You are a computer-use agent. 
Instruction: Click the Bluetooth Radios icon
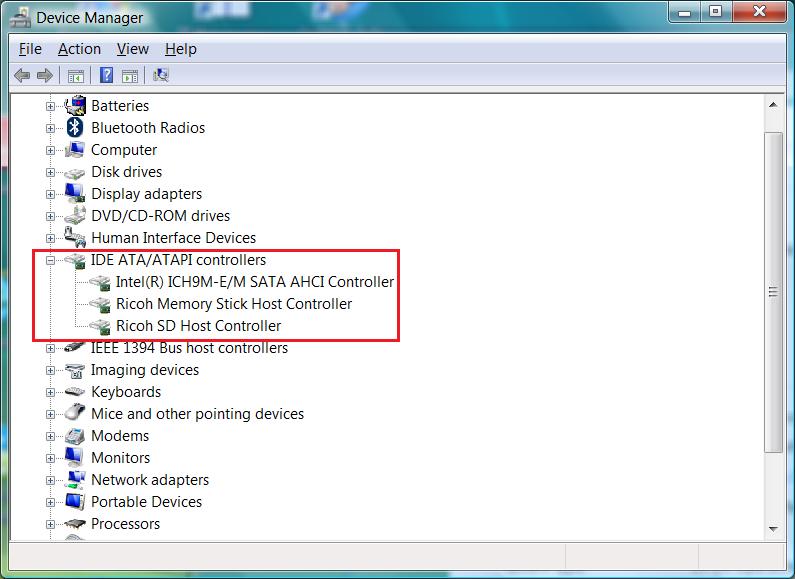click(75, 127)
